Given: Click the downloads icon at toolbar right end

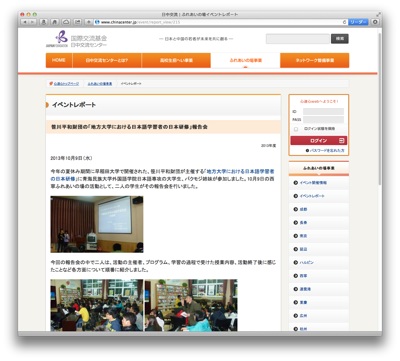Looking at the screenshot, I should coord(375,22).
